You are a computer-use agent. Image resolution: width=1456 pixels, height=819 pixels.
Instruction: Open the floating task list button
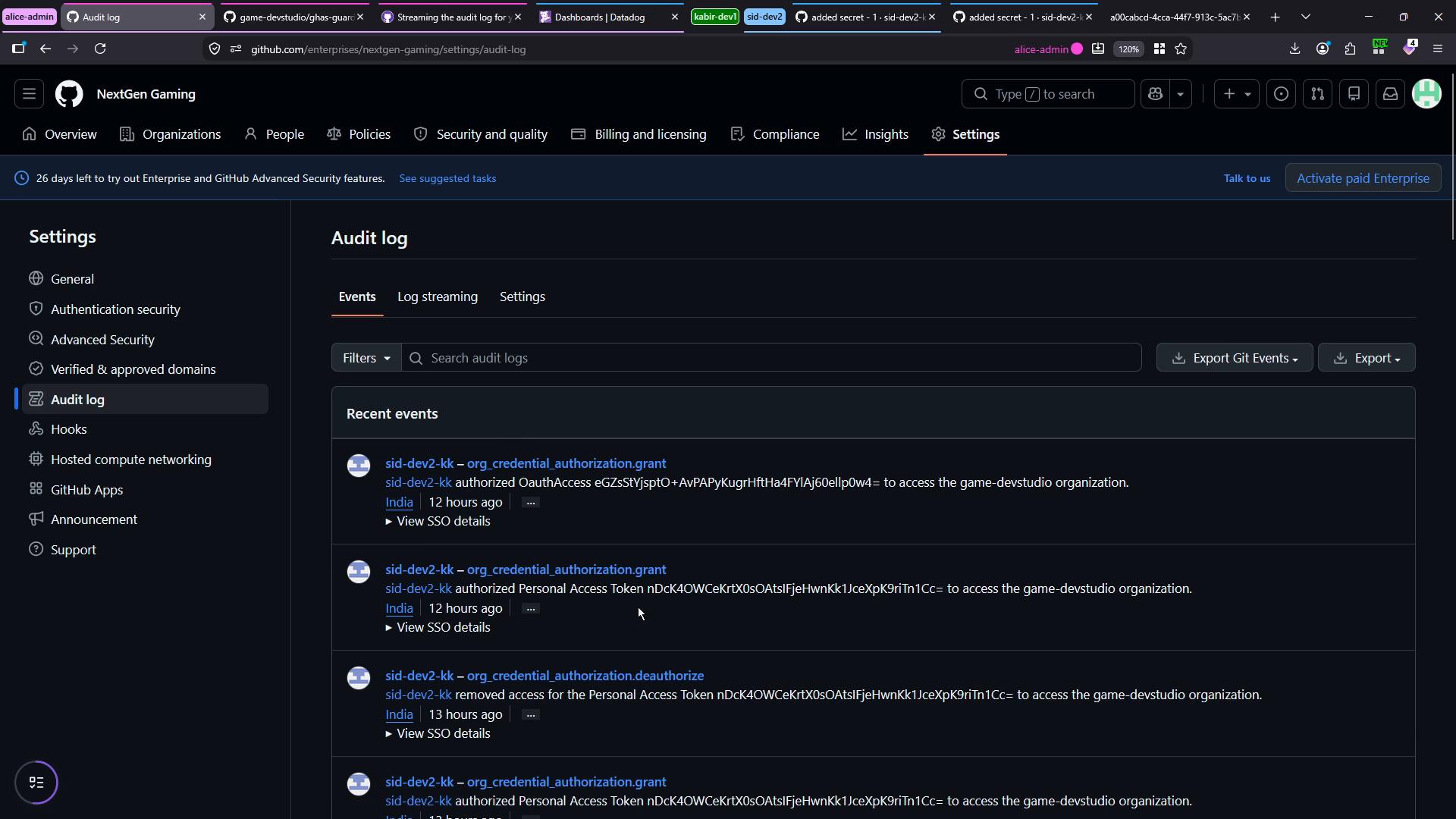(36, 783)
